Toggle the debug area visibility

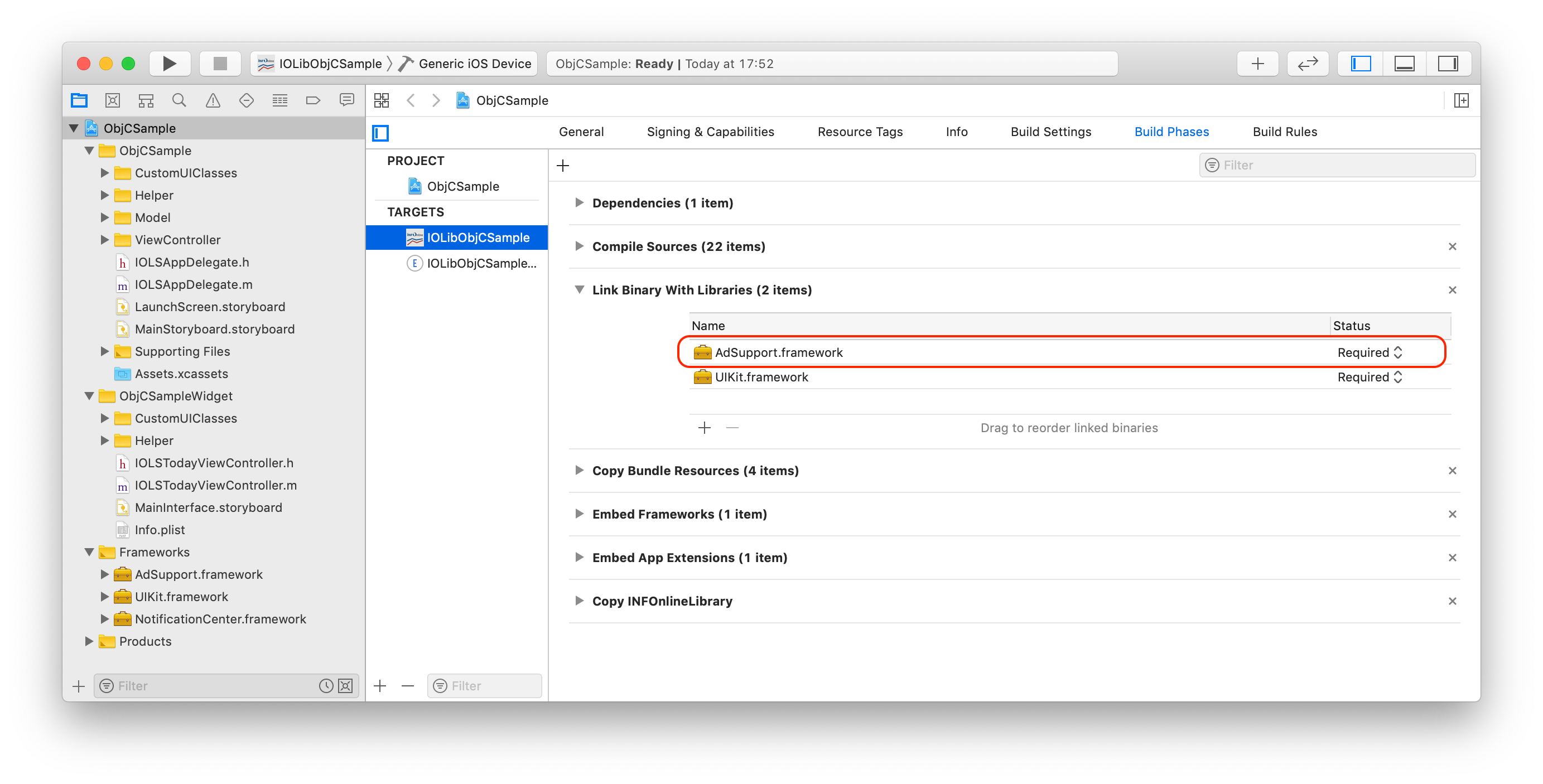point(1404,64)
